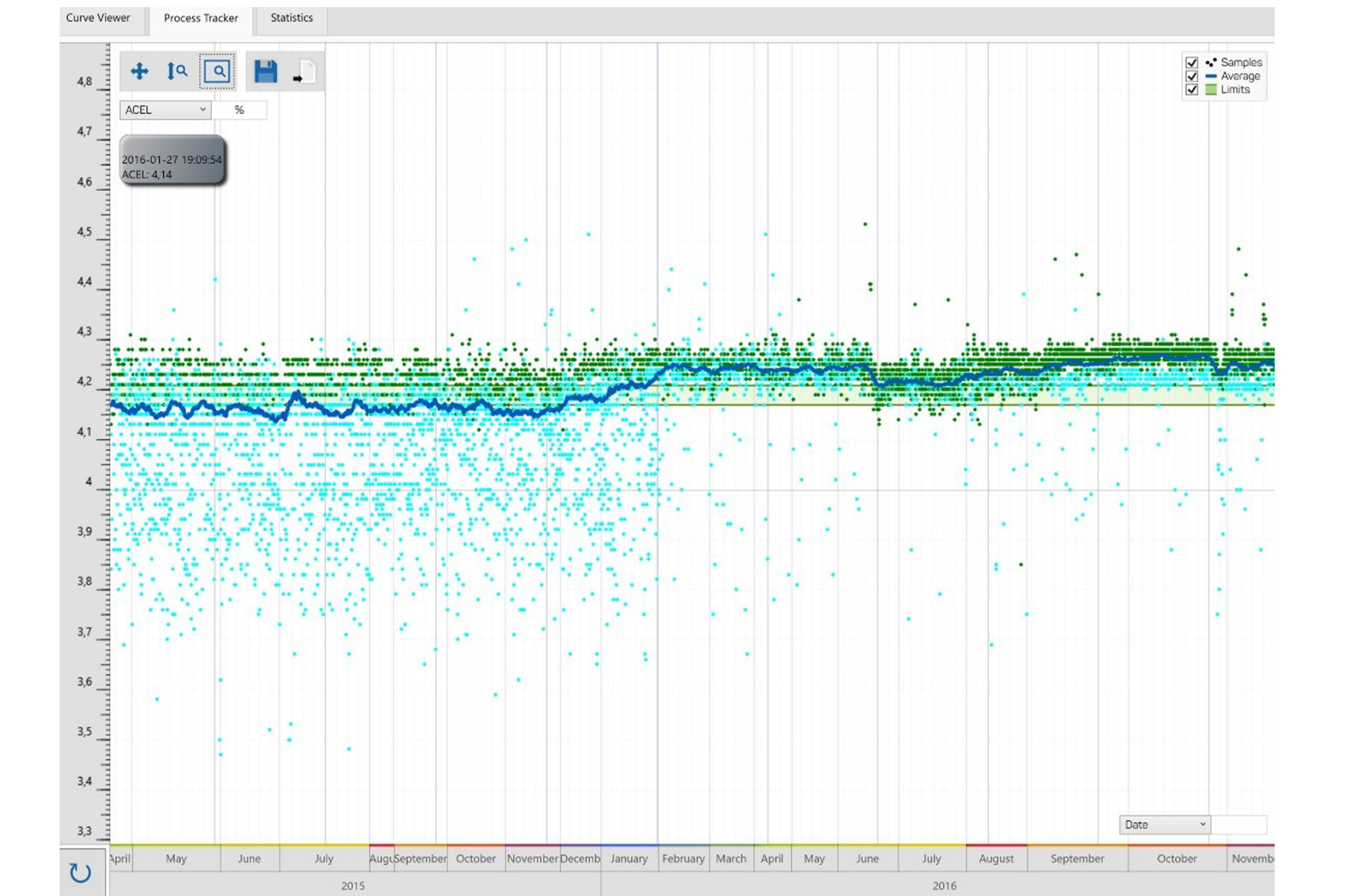Activate the vertical zoom tool icon
The height and width of the screenshot is (896, 1361).
(177, 71)
